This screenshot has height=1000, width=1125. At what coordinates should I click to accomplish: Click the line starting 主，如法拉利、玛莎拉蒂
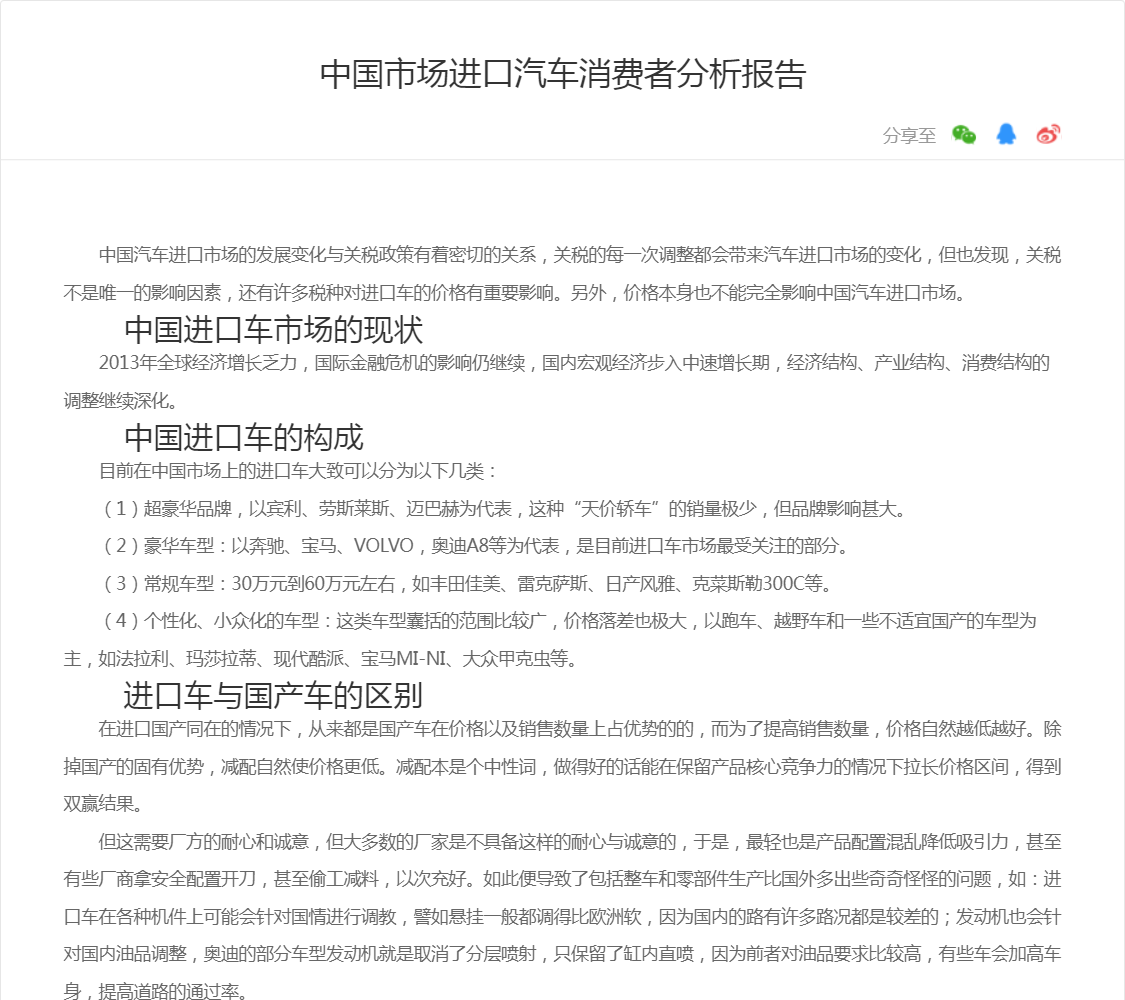click(321, 658)
